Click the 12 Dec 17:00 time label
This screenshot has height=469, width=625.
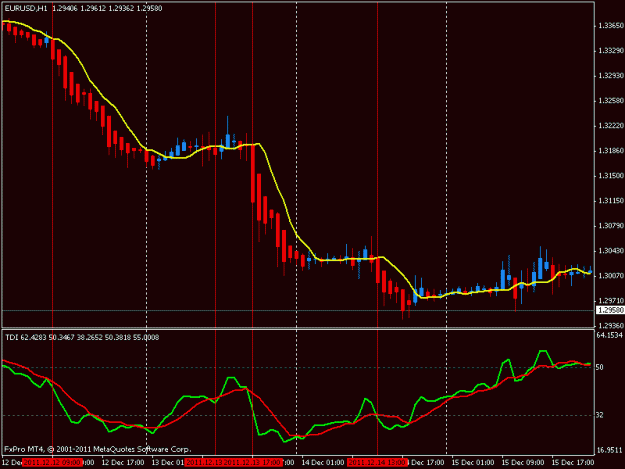point(123,463)
